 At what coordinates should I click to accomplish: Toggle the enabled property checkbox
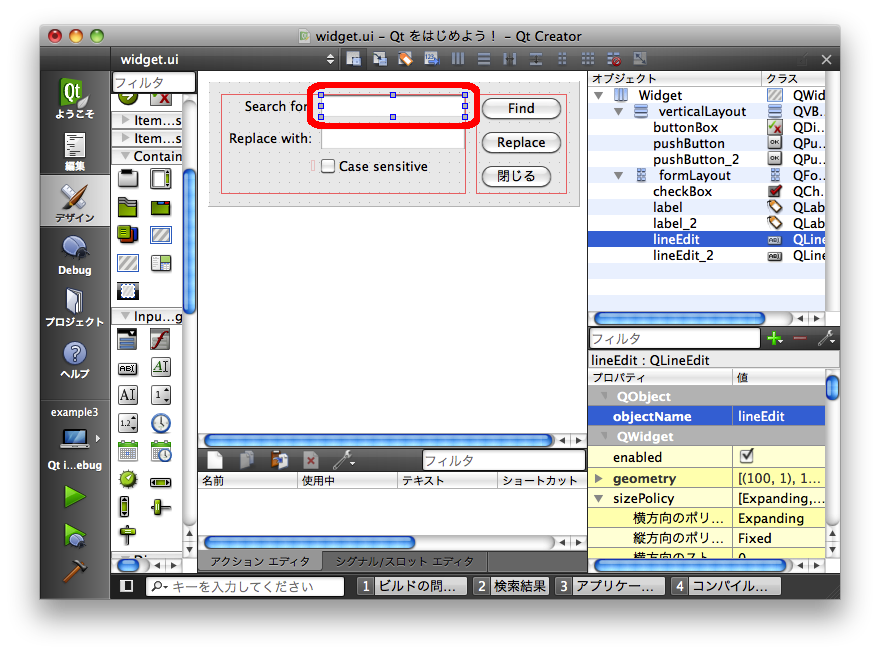(746, 457)
